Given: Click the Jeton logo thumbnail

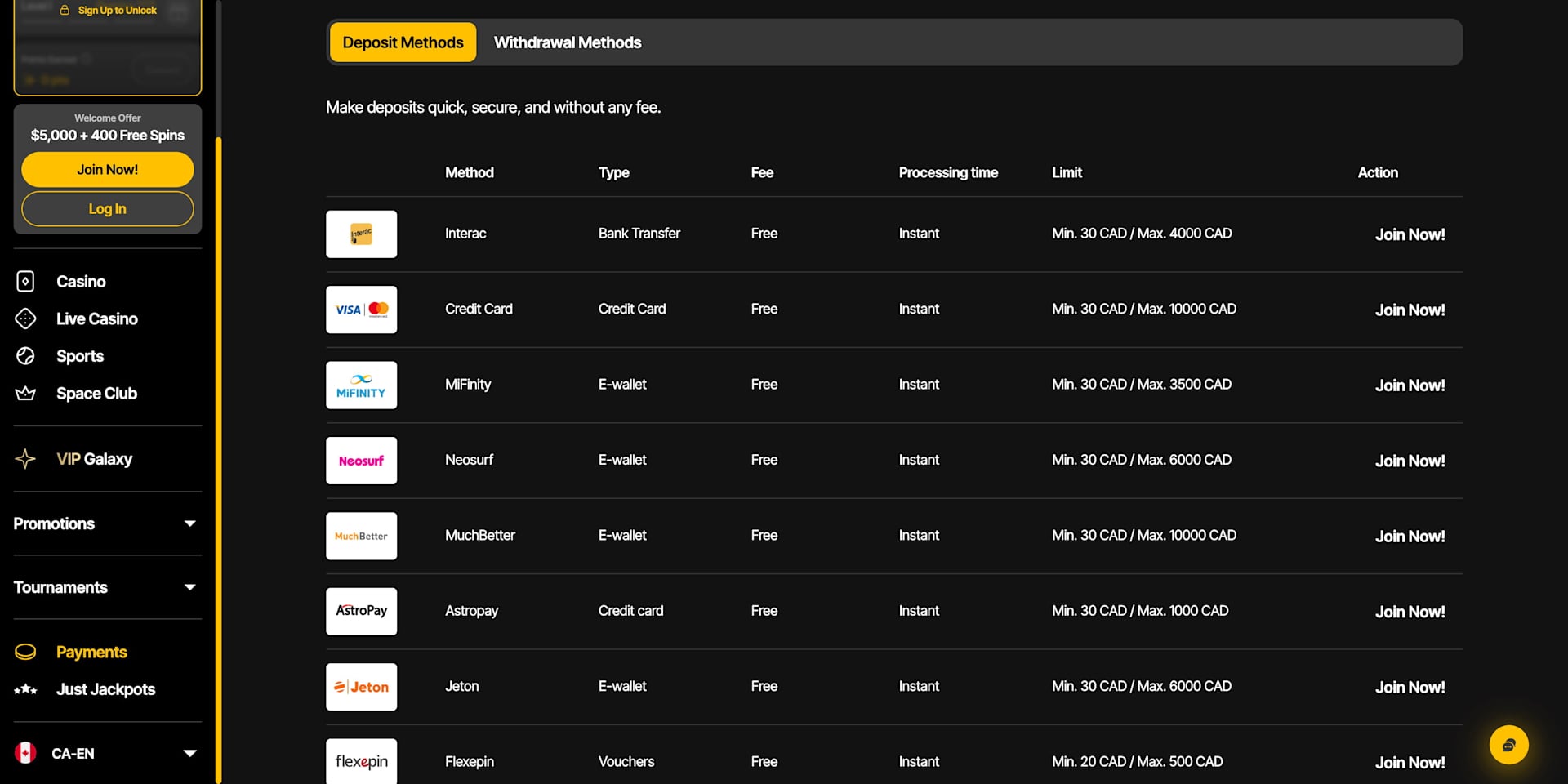Looking at the screenshot, I should point(361,687).
